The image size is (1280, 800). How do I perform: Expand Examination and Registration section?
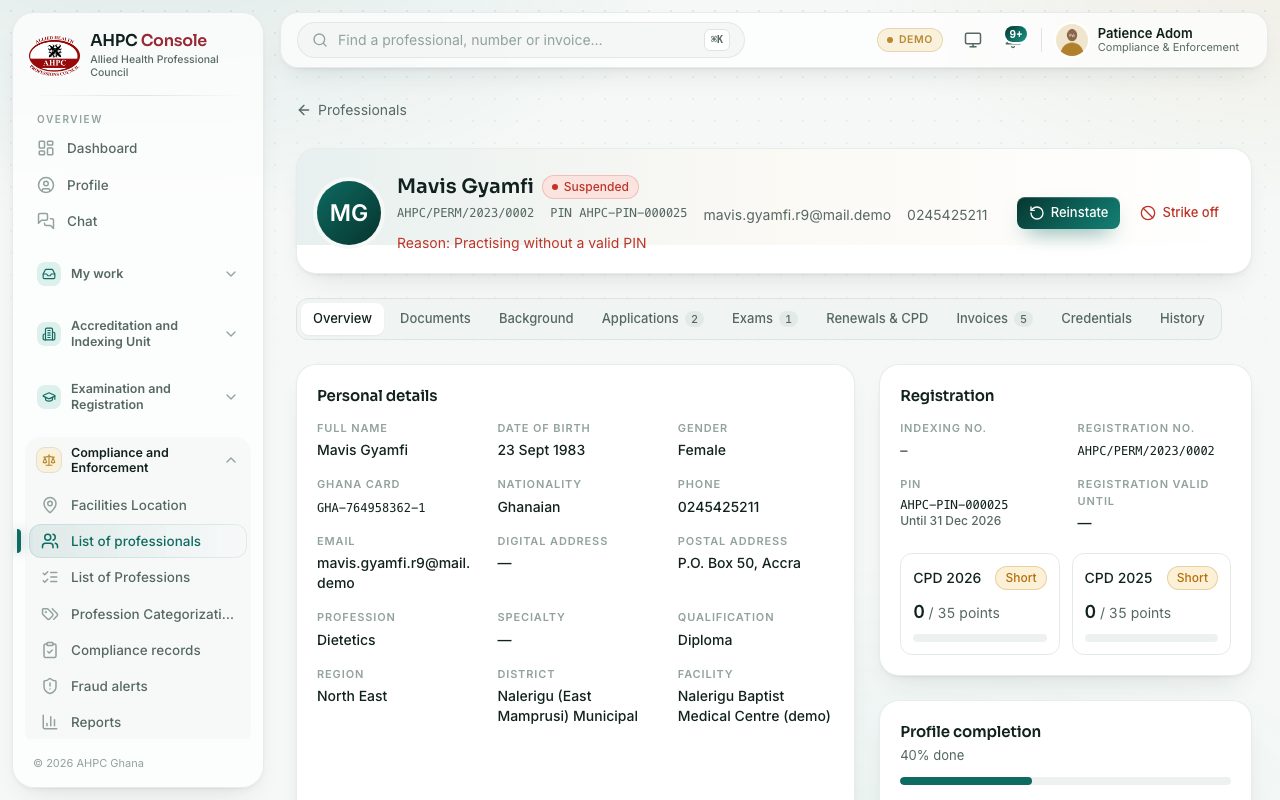pyautogui.click(x=138, y=397)
